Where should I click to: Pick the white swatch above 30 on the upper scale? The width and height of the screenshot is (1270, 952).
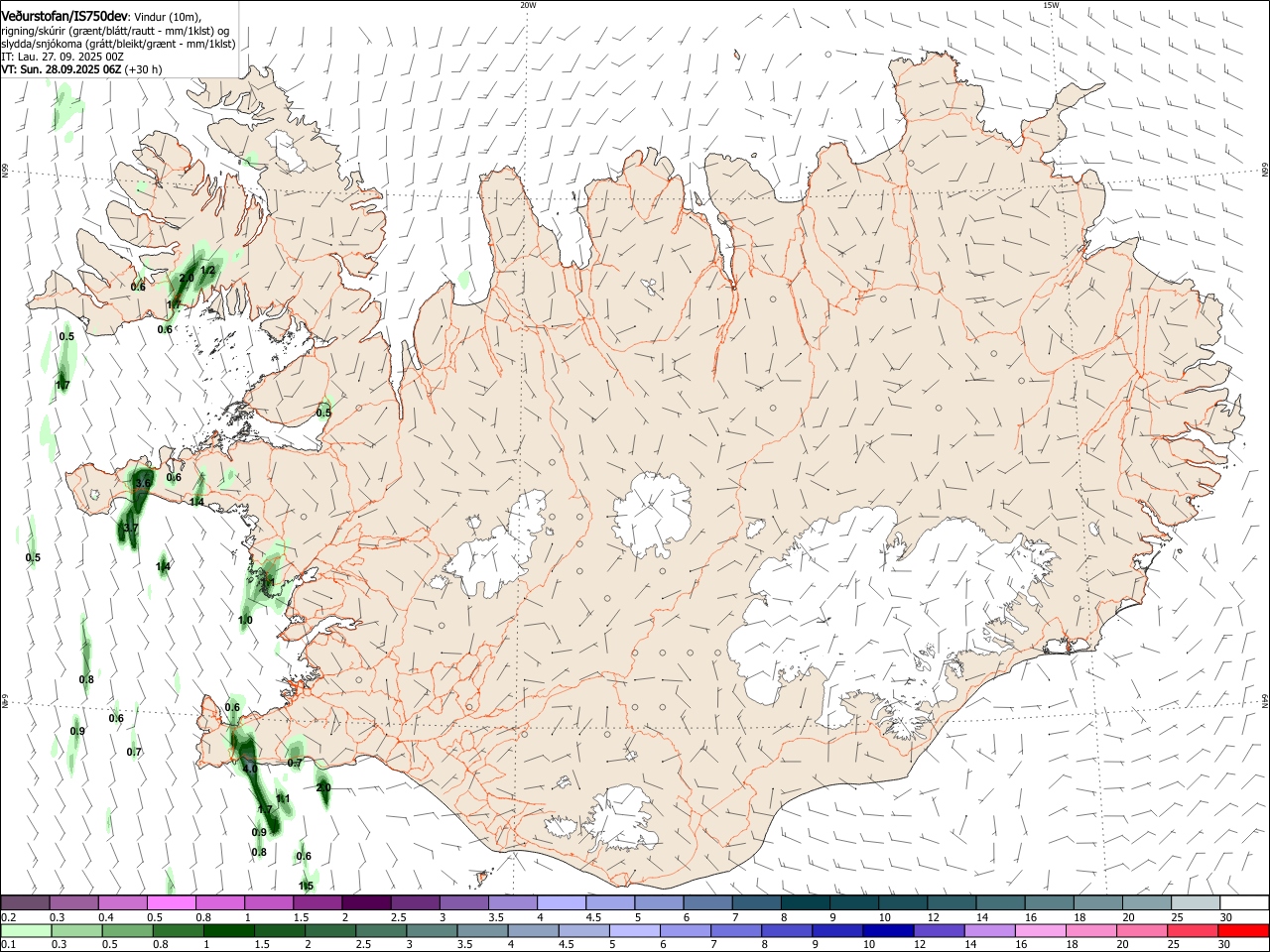click(1244, 902)
